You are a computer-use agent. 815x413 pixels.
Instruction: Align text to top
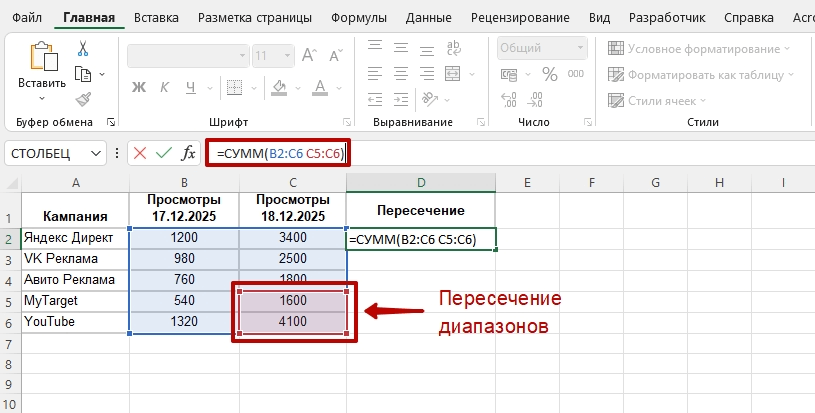[375, 46]
